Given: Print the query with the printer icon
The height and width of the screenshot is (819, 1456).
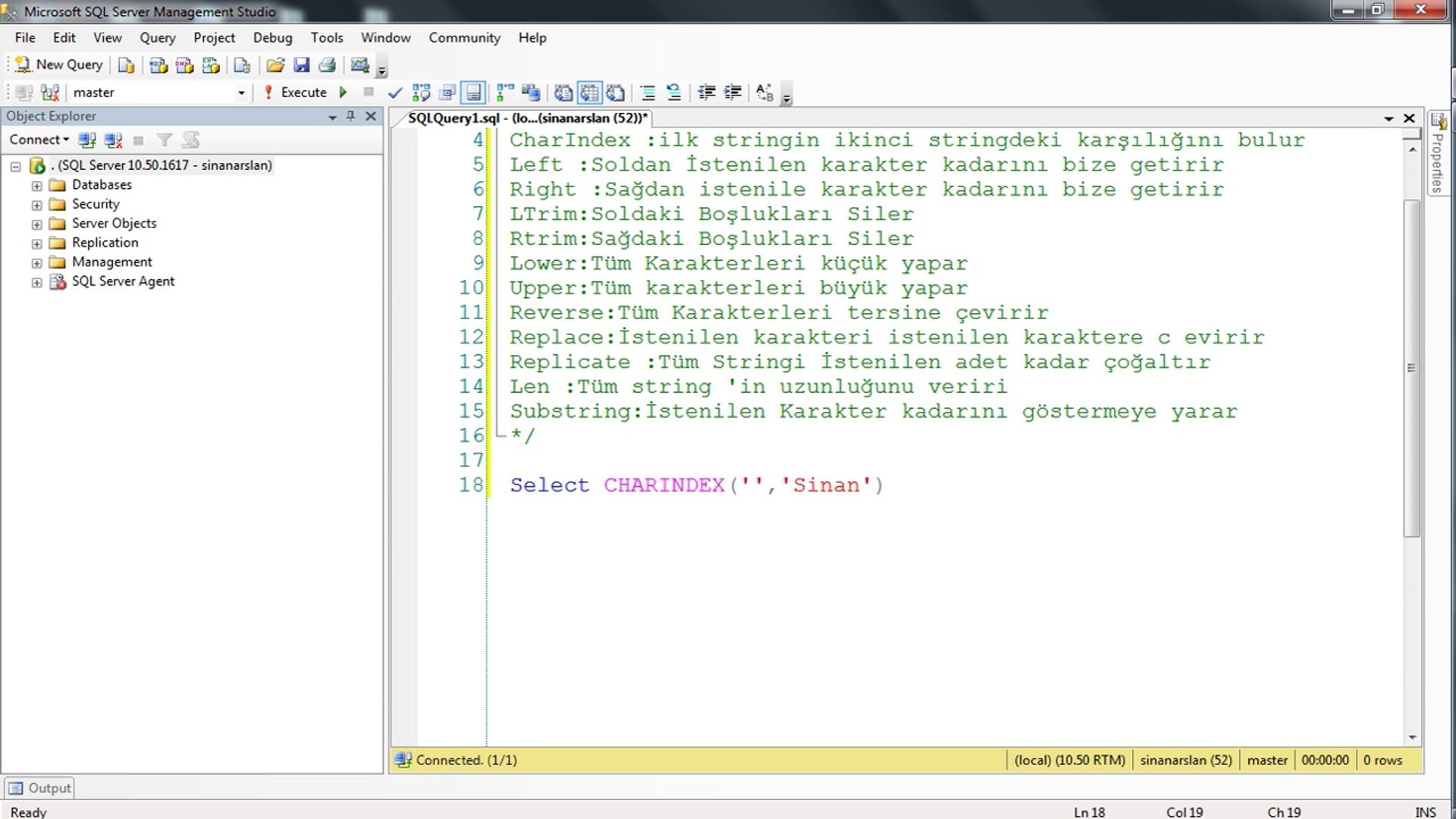Looking at the screenshot, I should pos(328,65).
